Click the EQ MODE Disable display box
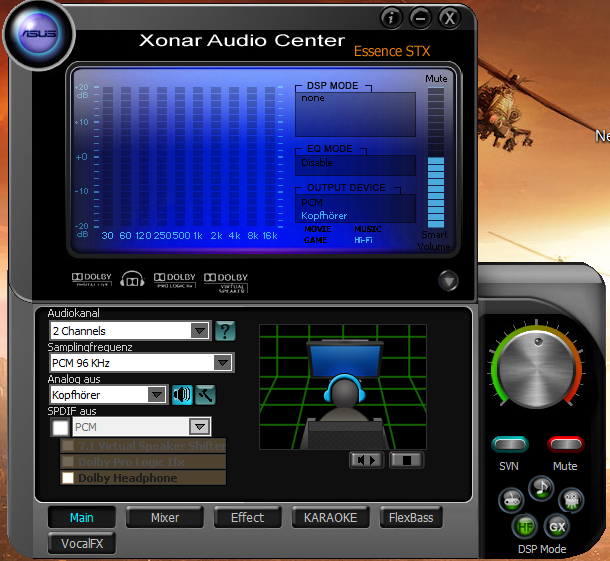This screenshot has height=561, width=610. point(355,165)
